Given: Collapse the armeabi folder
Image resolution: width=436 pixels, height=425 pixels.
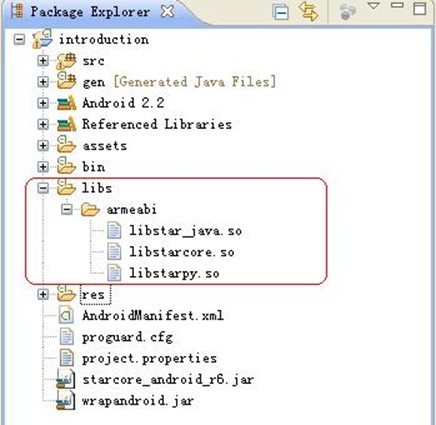Looking at the screenshot, I should tap(67, 210).
